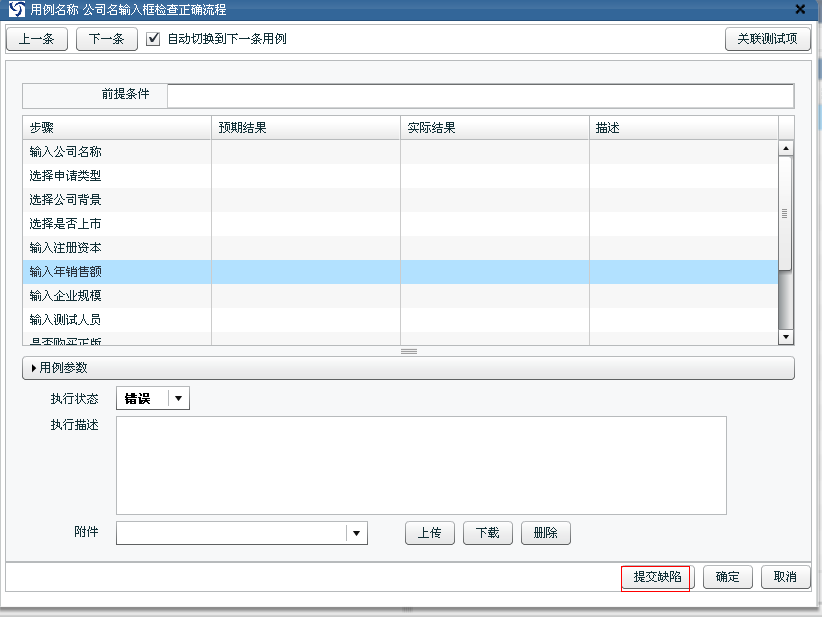Click the scroll up arrow of steps table
The height and width of the screenshot is (617, 822).
click(785, 148)
